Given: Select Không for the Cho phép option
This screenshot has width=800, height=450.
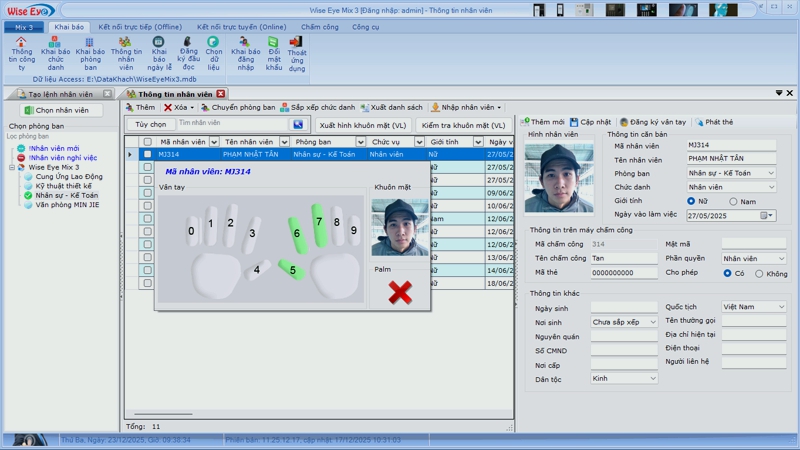Looking at the screenshot, I should click(x=760, y=273).
